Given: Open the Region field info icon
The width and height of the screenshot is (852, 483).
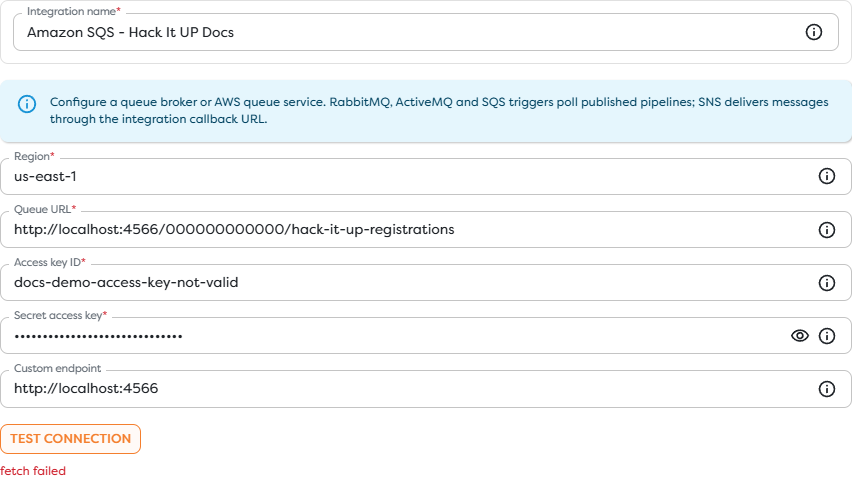Looking at the screenshot, I should pyautogui.click(x=826, y=176).
